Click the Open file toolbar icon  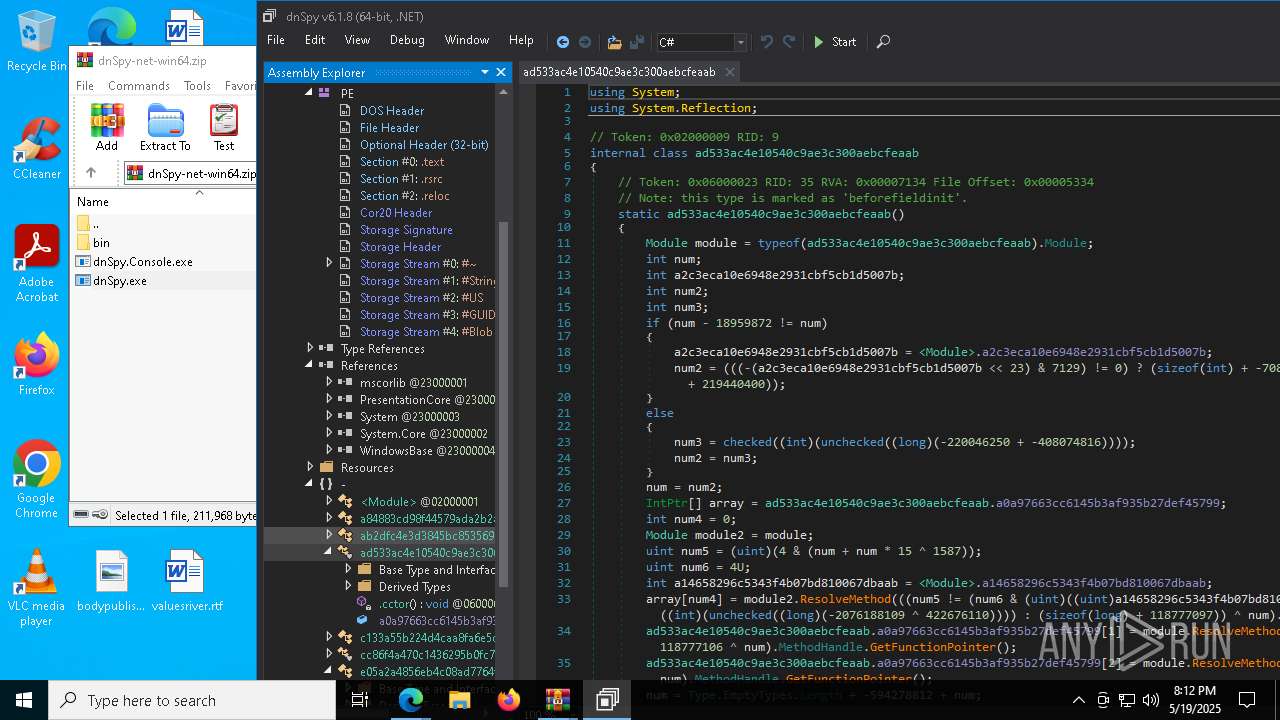(614, 42)
